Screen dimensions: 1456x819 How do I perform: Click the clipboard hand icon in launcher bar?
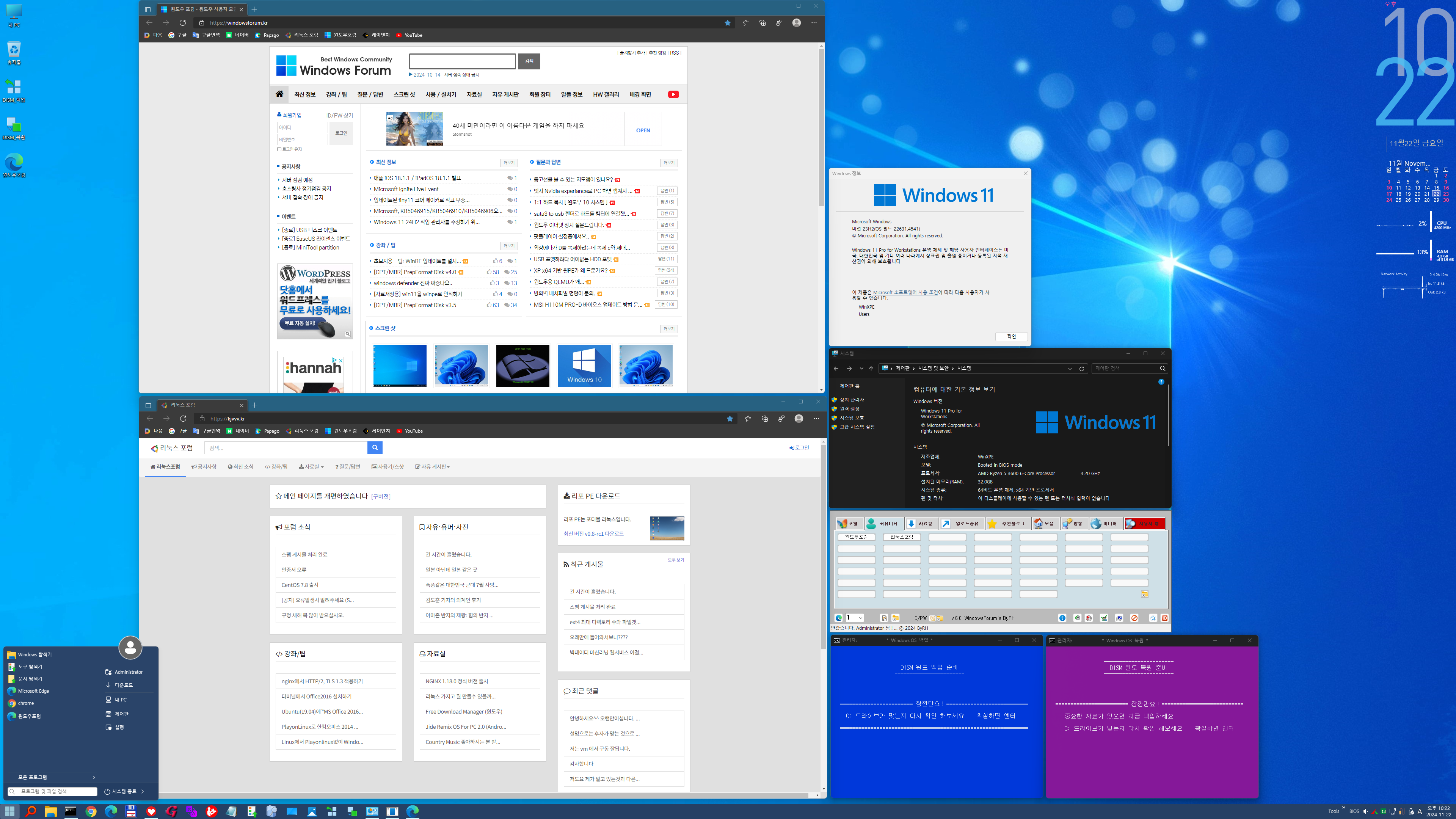pyautogui.click(x=884, y=618)
